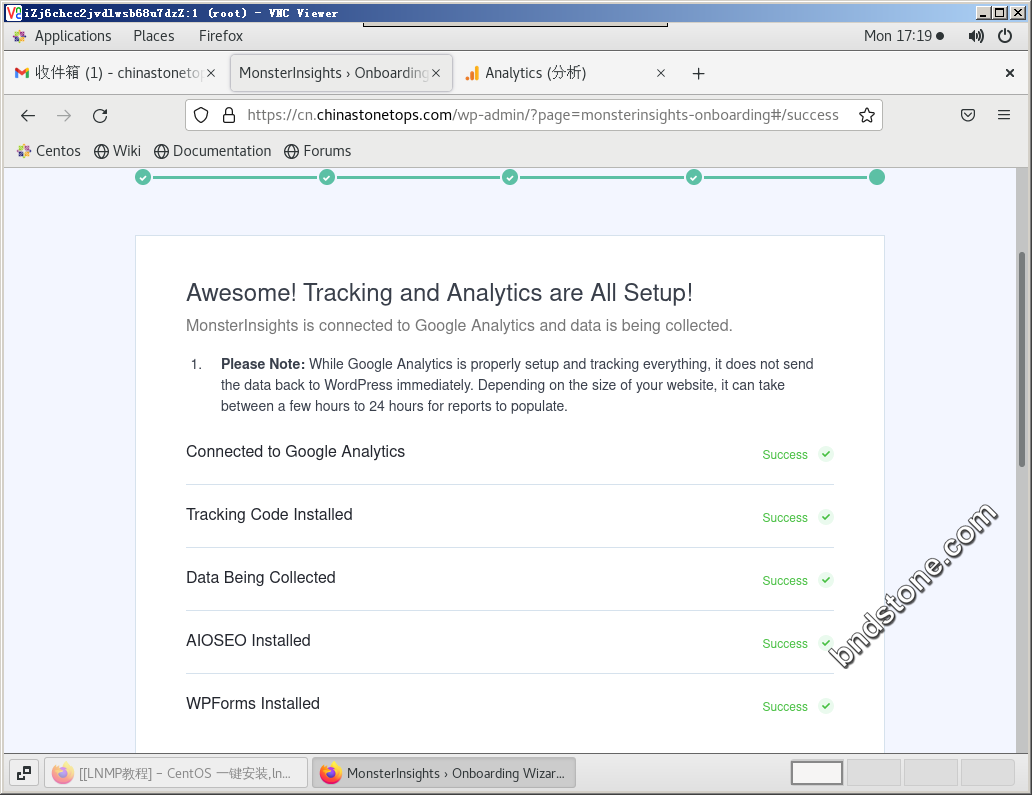Image resolution: width=1032 pixels, height=795 pixels.
Task: Close the MonsterInsights Onboarding tab
Action: tap(436, 73)
